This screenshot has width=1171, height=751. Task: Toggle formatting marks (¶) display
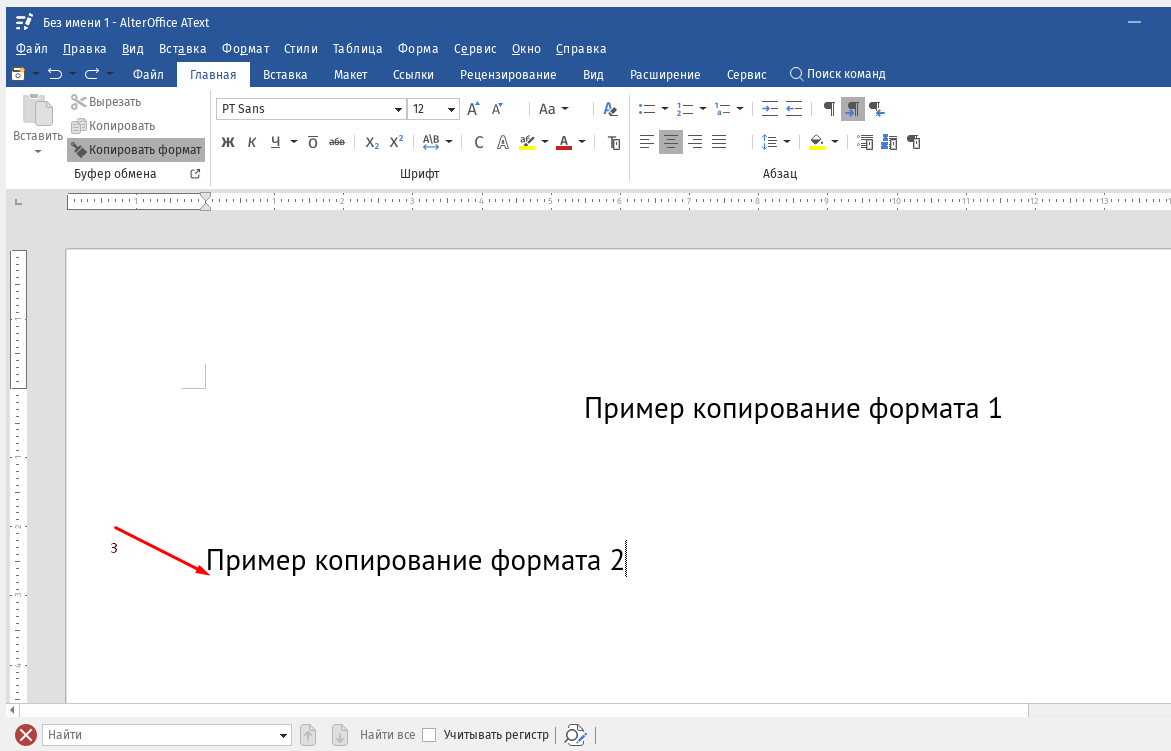coord(829,109)
